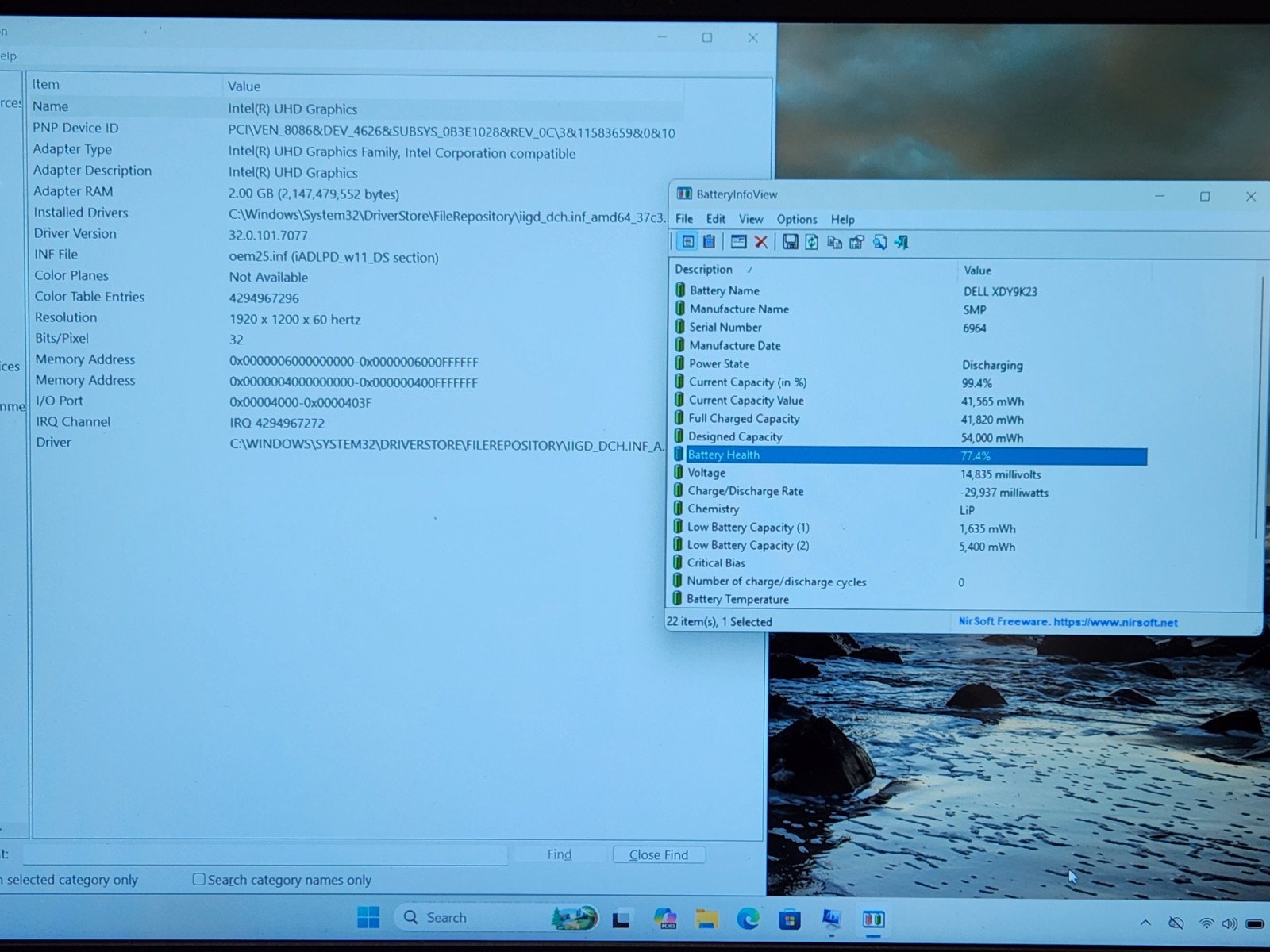Viewport: 1270px width, 952px height.
Task: Select the Current Capacity (in %) row
Action: point(910,382)
